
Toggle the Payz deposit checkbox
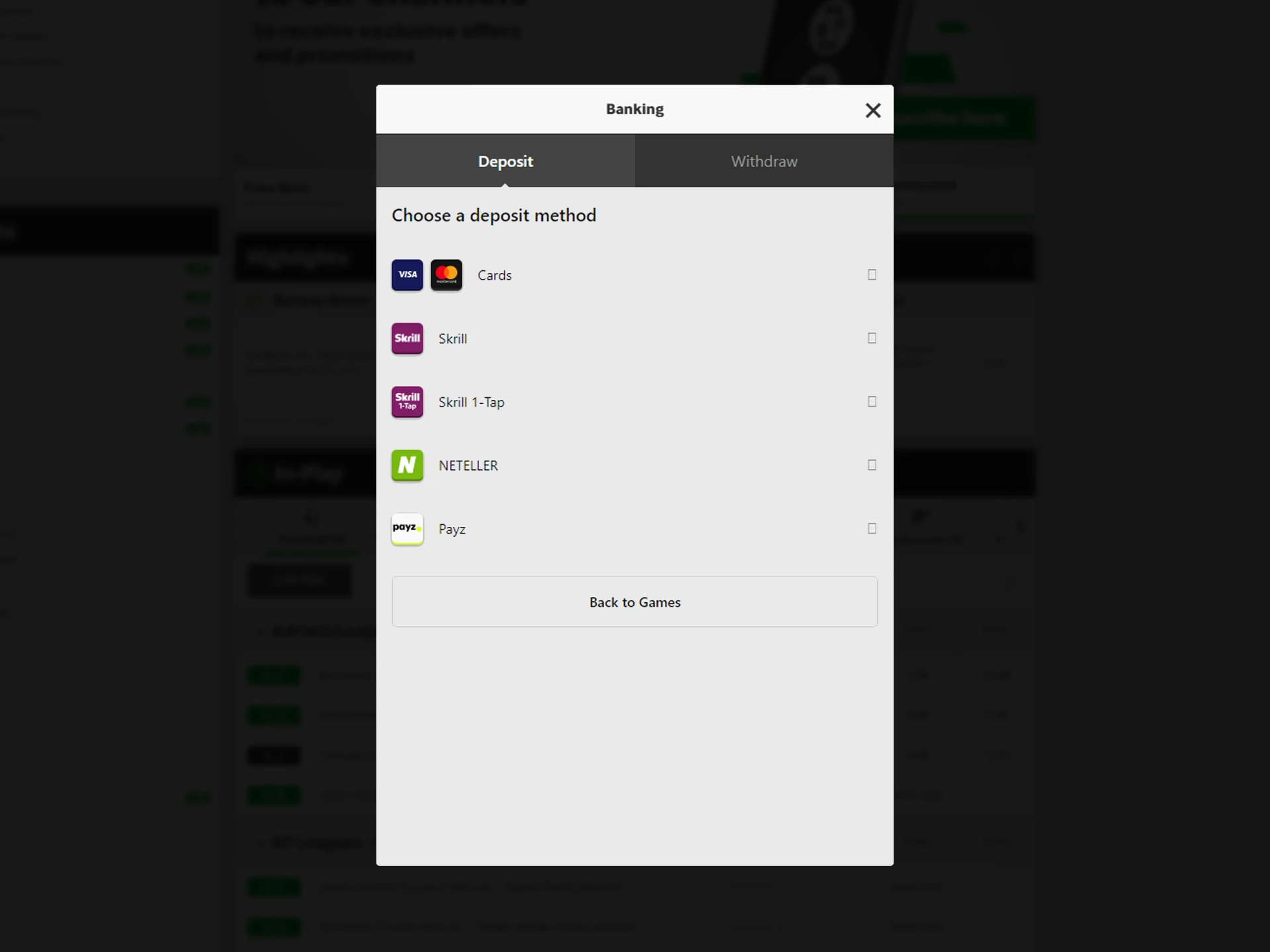click(872, 528)
